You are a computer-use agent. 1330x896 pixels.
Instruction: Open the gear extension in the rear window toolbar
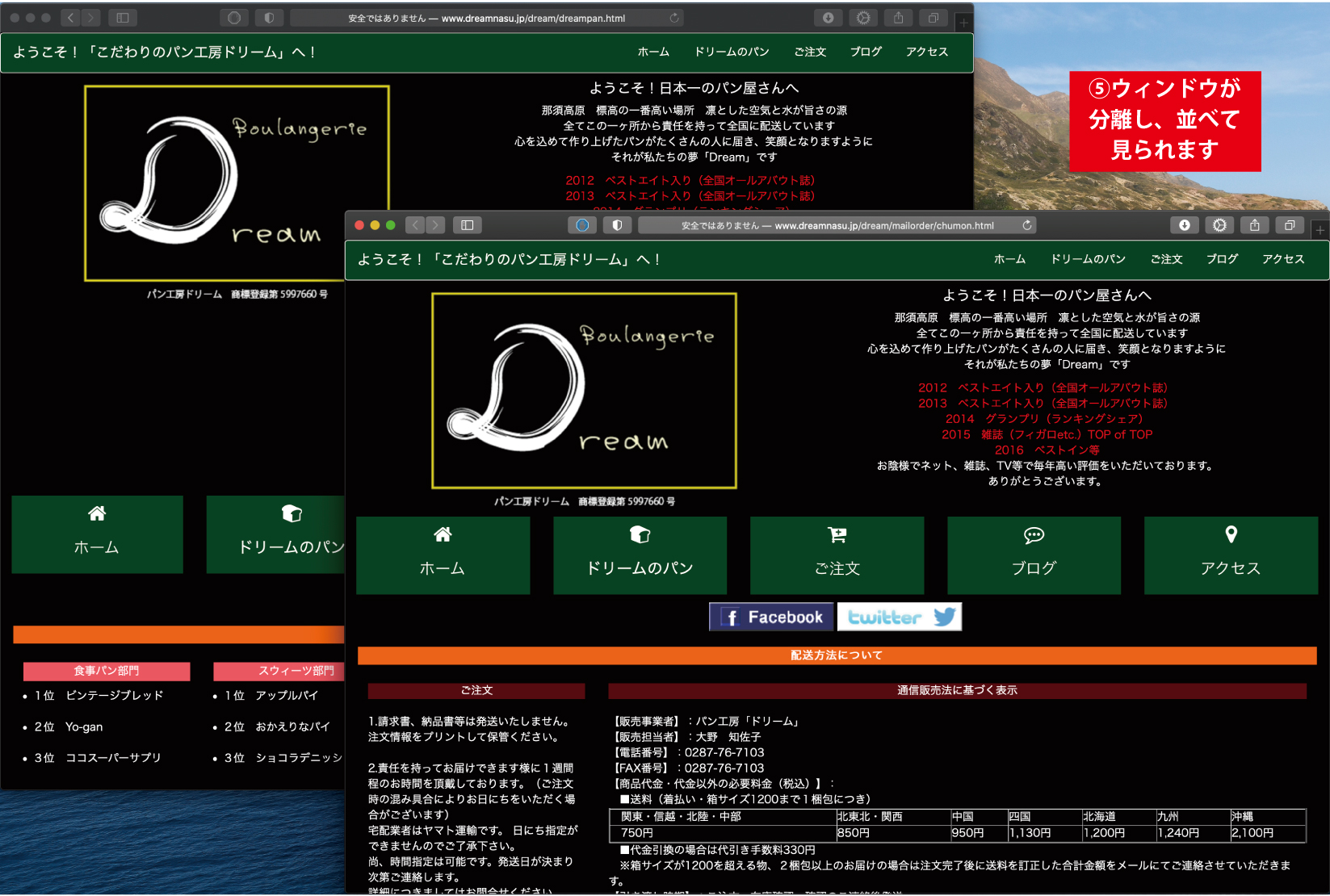(x=863, y=18)
